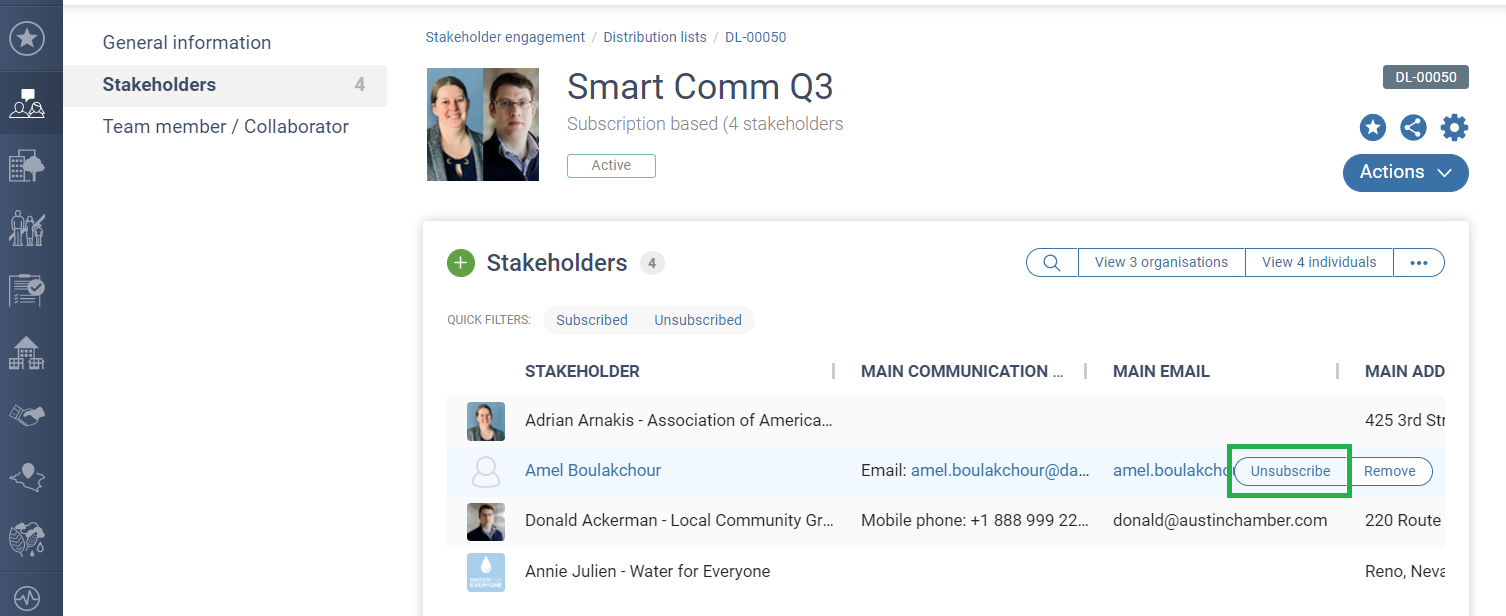Toggle the Unsubscribed quick filter
The image size is (1506, 616).
pyautogui.click(x=698, y=320)
